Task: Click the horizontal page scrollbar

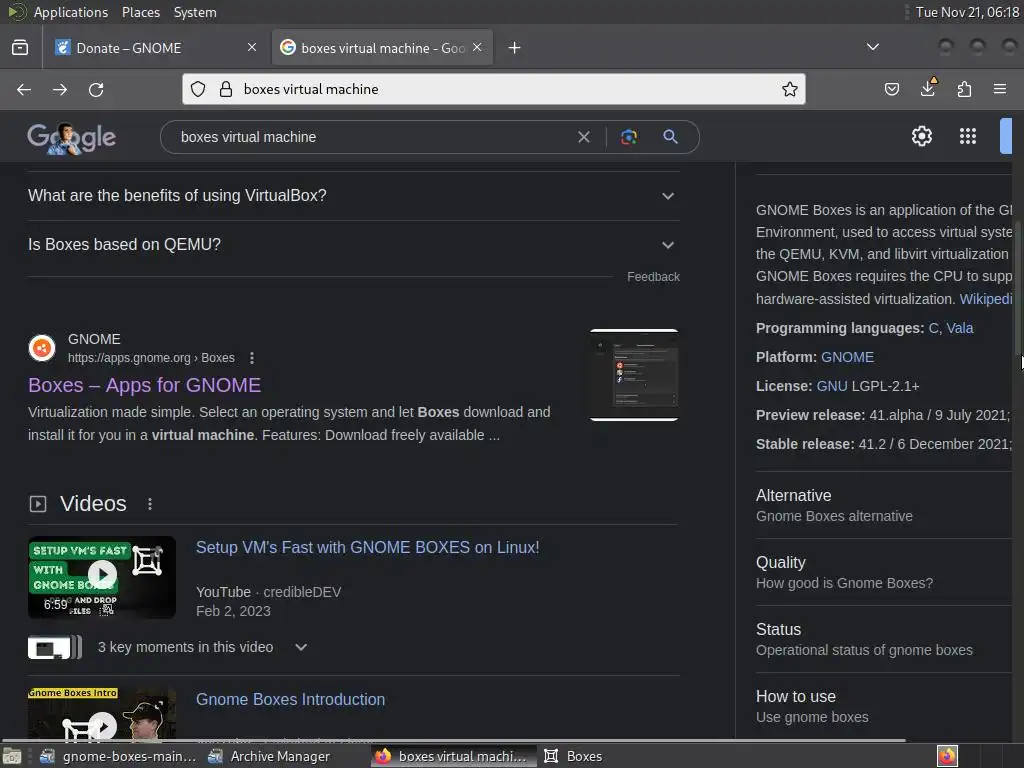Action: [453, 741]
